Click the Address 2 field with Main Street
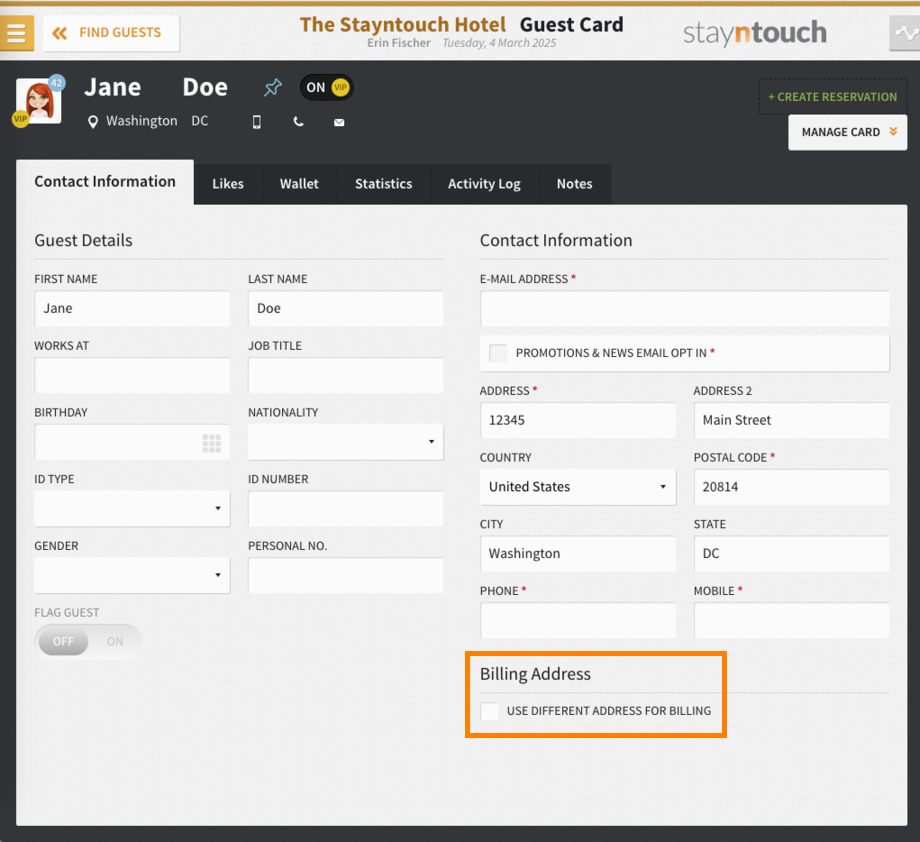Screen dimensions: 920x842 click(792, 420)
